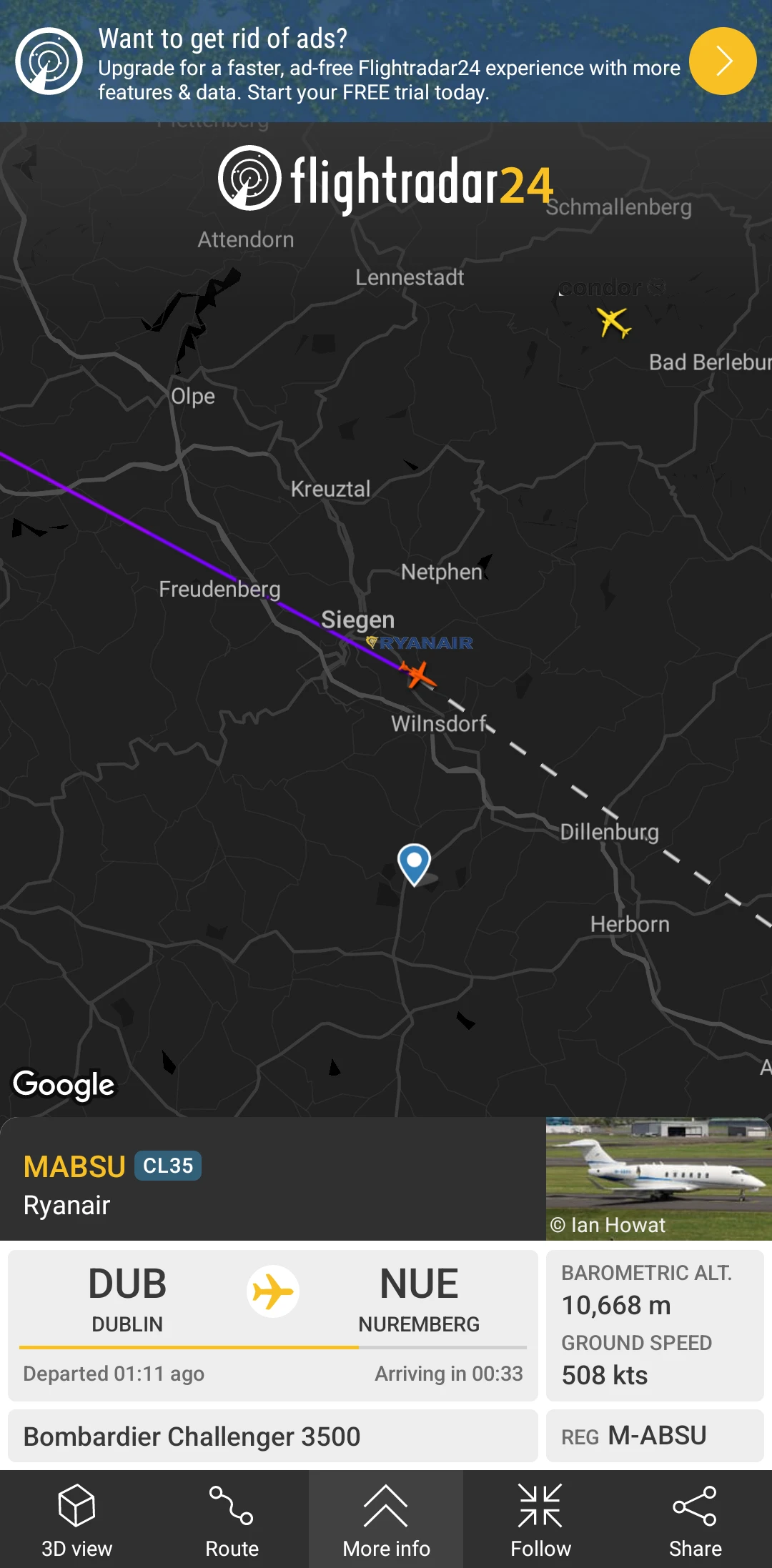Expand the More info panel
The image size is (772, 1568).
pyautogui.click(x=386, y=1519)
